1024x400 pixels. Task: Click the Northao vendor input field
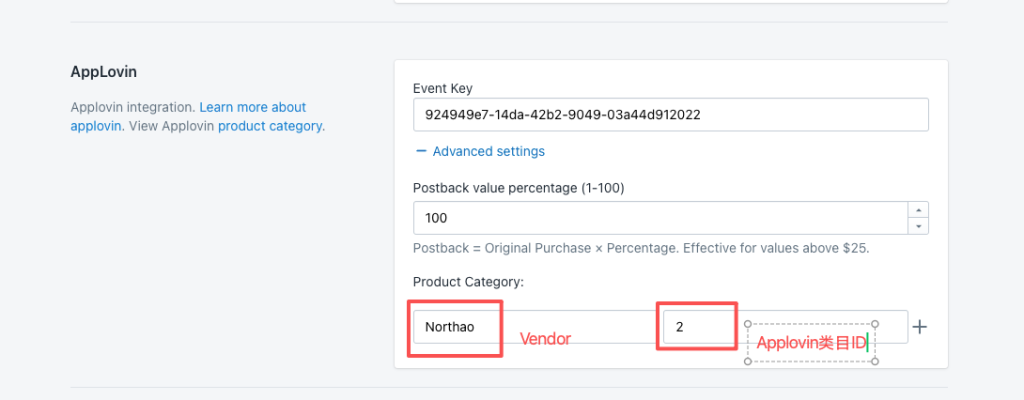[455, 327]
